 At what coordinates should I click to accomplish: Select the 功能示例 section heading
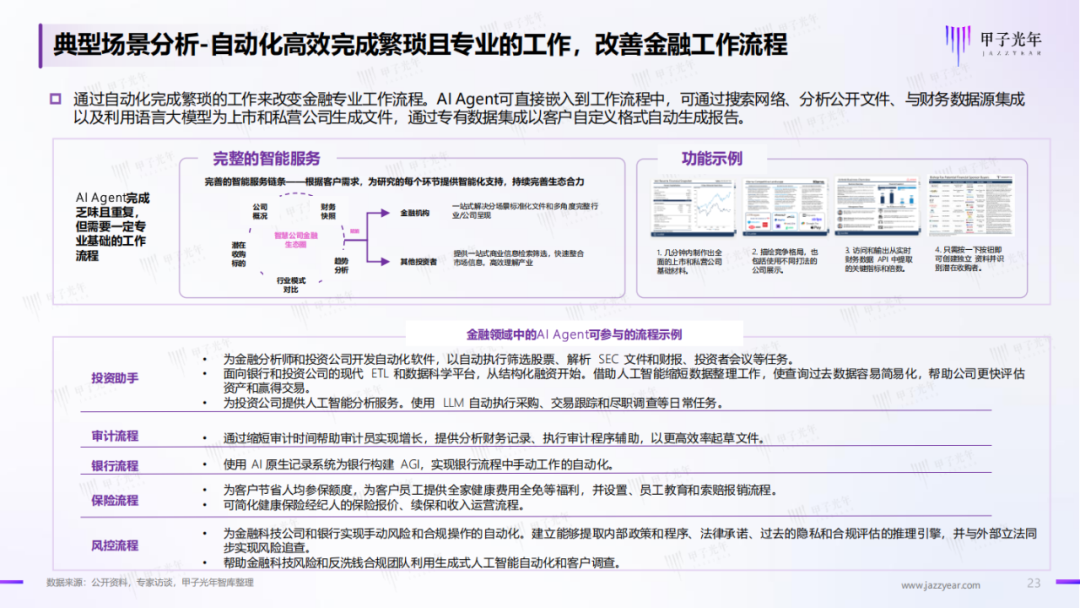pyautogui.click(x=712, y=158)
